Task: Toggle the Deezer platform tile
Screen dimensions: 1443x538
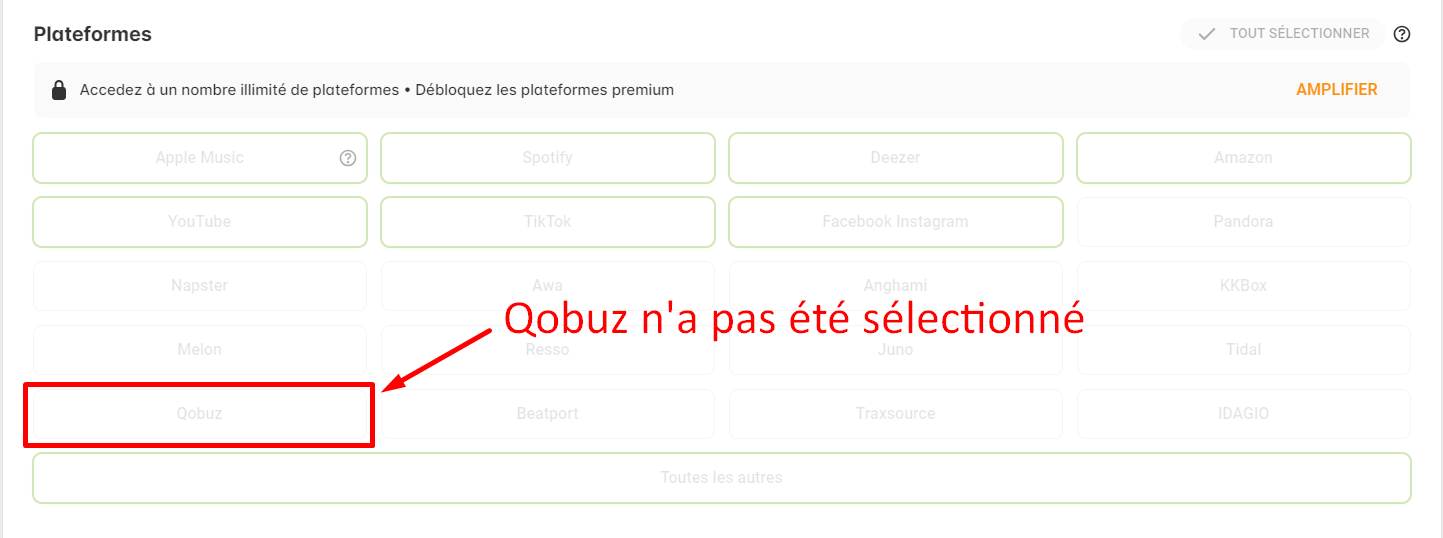Action: coord(895,158)
